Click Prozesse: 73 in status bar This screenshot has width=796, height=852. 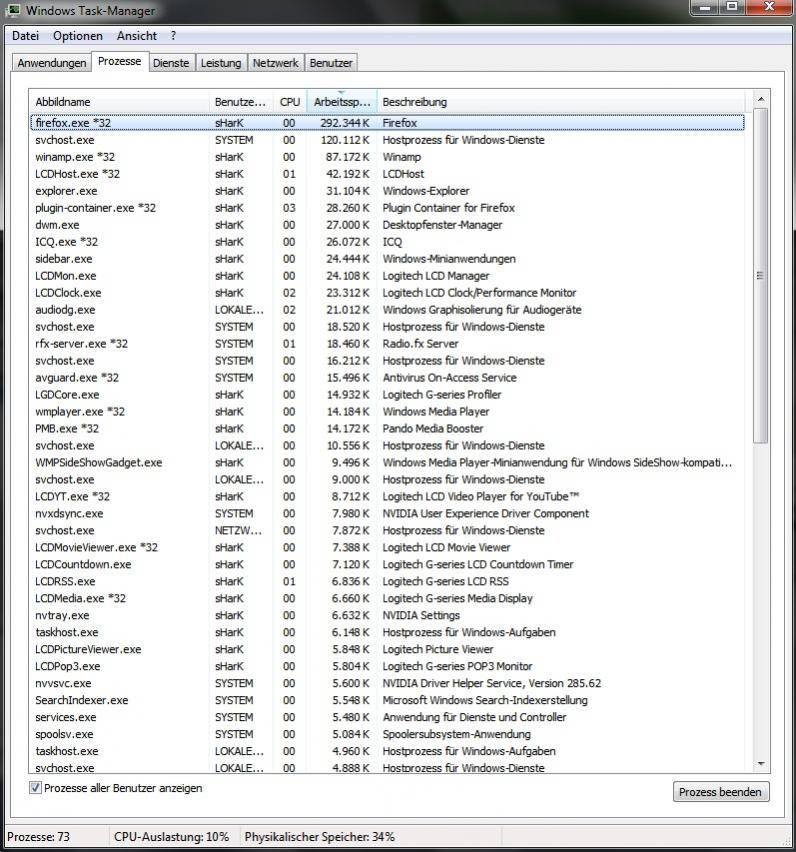pos(39,836)
